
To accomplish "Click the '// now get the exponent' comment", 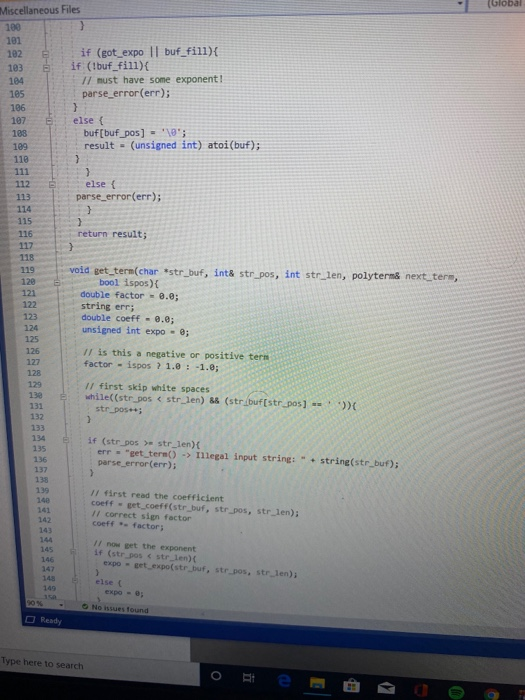I will [x=145, y=546].
